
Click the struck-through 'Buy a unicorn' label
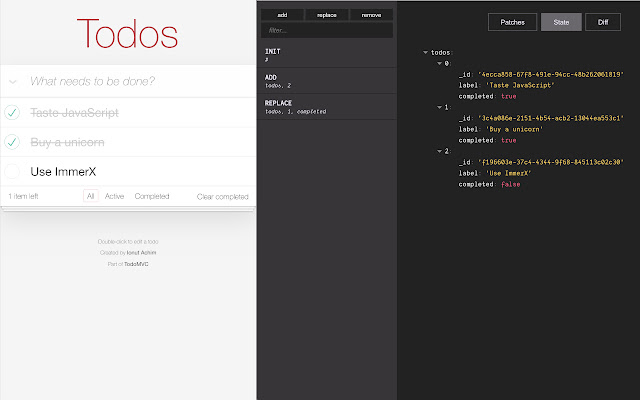coord(67,142)
